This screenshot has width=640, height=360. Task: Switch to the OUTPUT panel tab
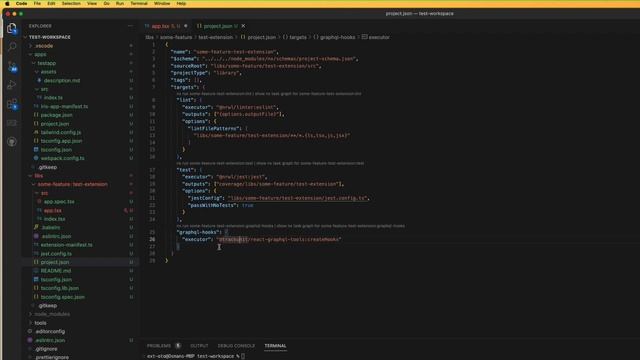pos(199,346)
